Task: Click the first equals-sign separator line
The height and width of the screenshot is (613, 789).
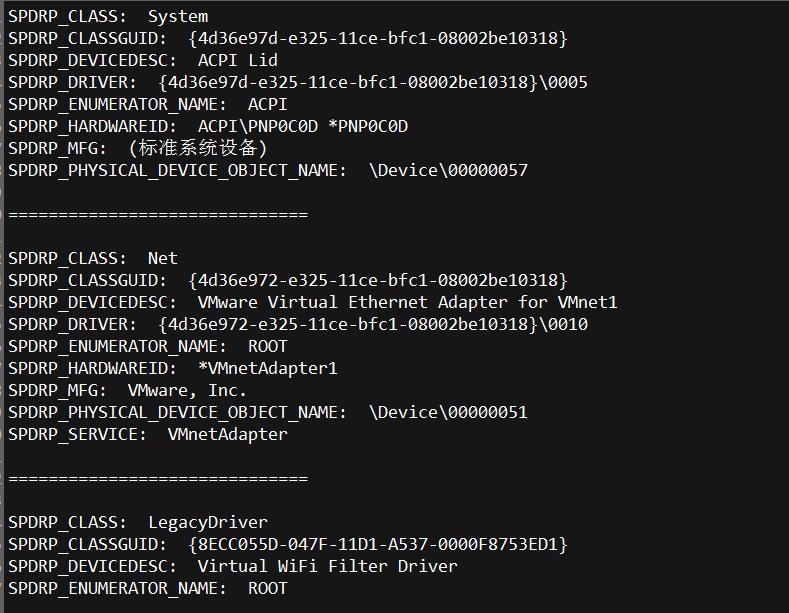Action: coord(158,215)
